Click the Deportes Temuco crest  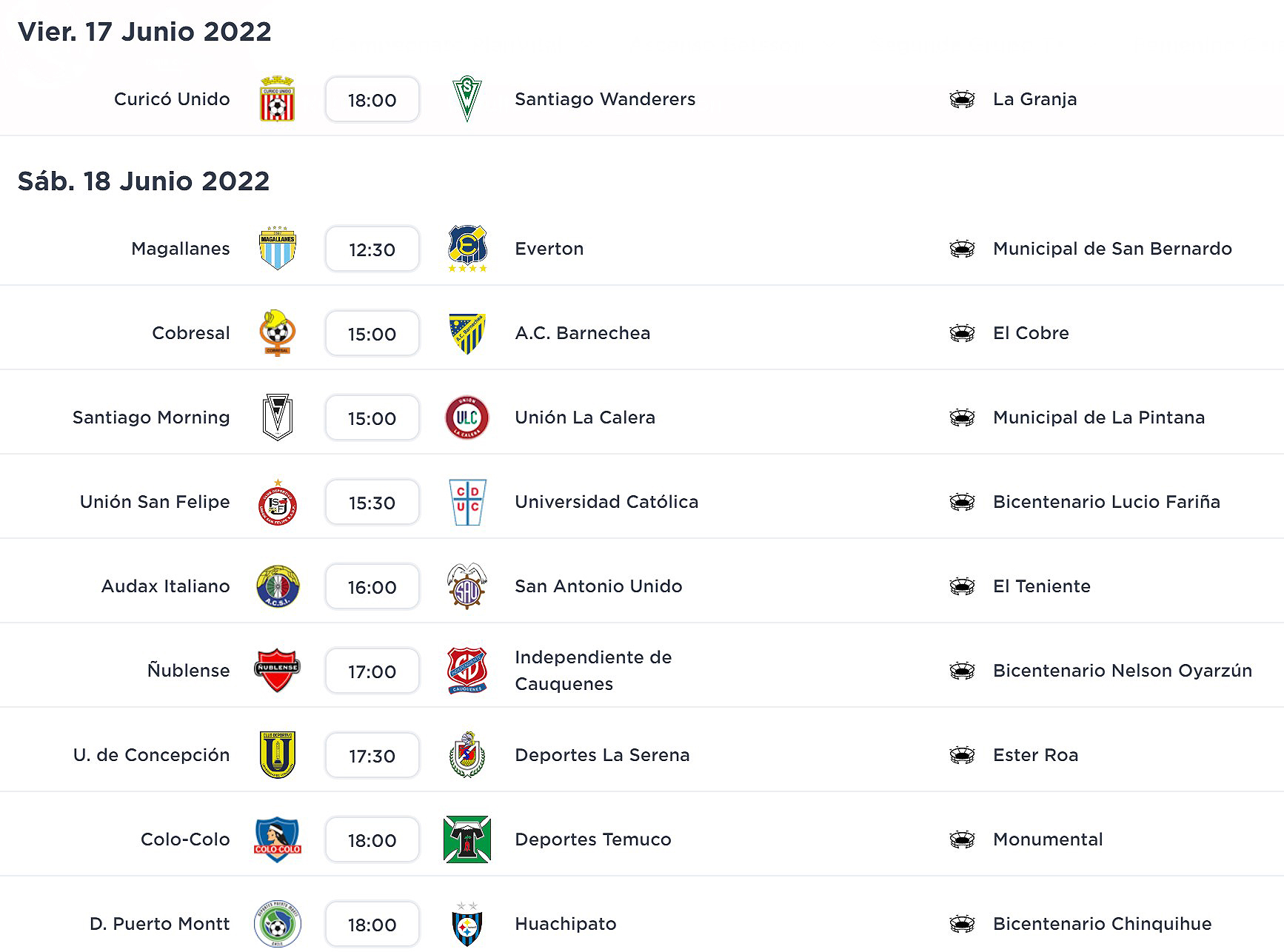pyautogui.click(x=467, y=839)
